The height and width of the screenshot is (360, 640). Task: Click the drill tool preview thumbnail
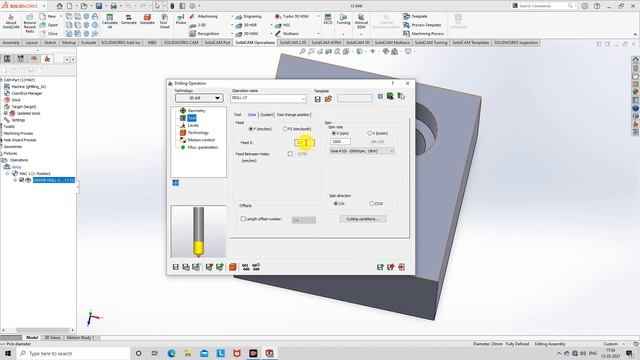click(198, 231)
